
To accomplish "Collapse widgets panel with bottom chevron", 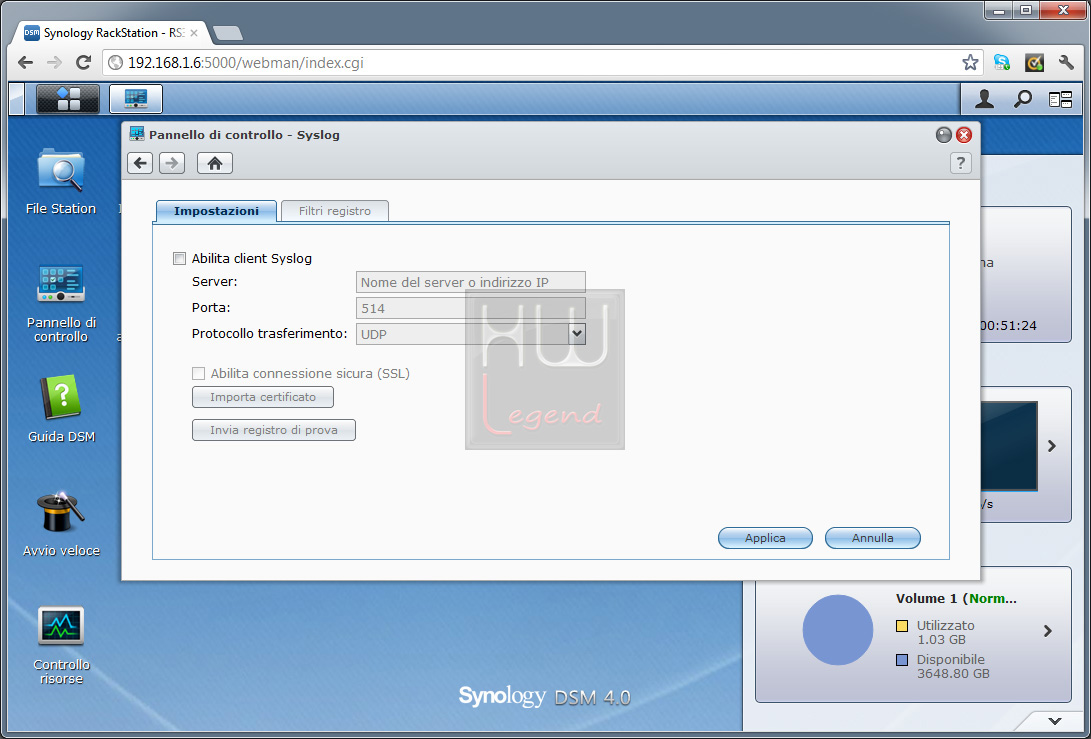I will pyautogui.click(x=1055, y=721).
